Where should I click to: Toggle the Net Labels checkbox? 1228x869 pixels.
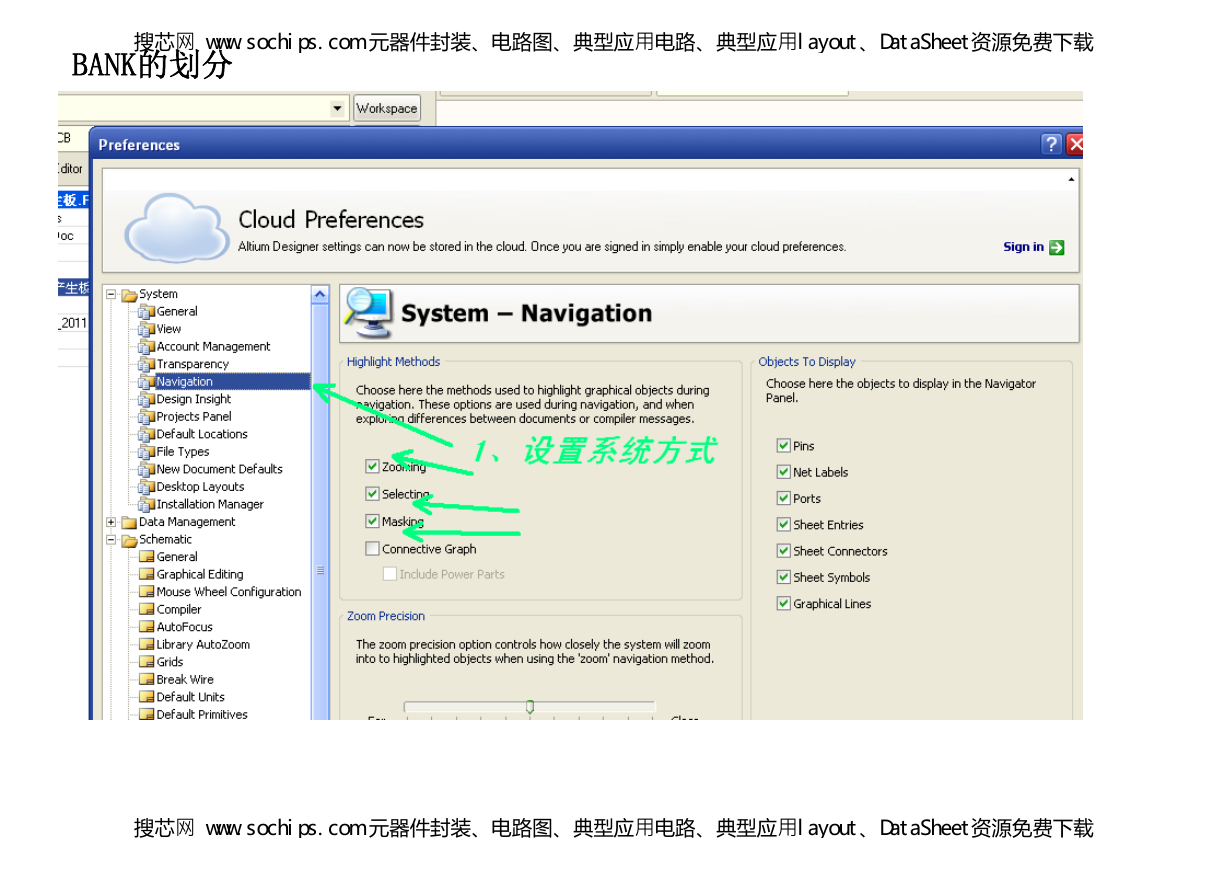784,472
